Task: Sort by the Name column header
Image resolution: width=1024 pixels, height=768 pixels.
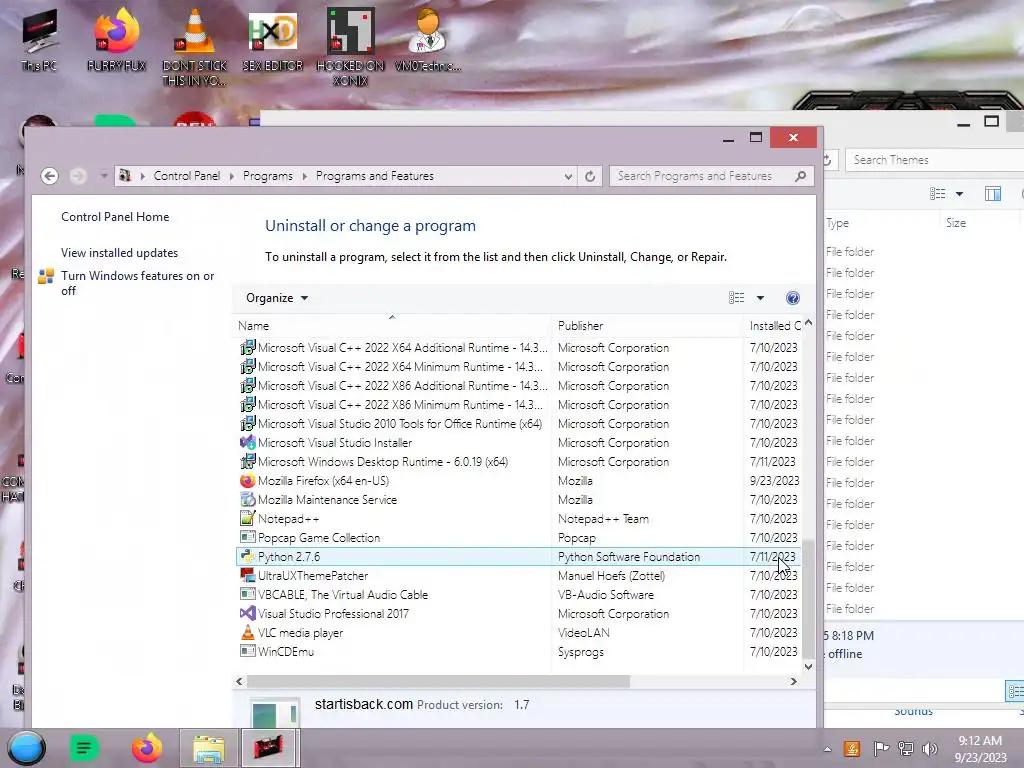Action: pos(392,325)
